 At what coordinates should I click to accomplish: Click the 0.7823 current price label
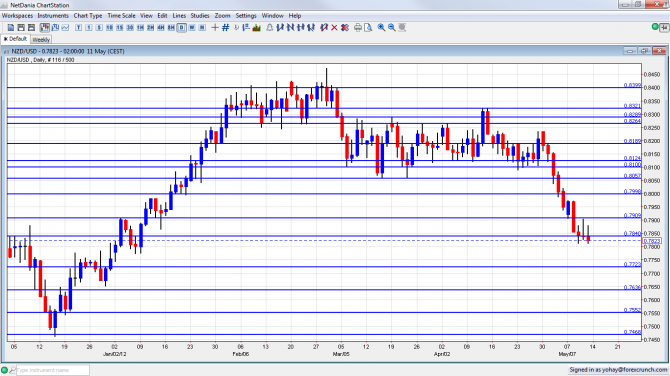click(652, 241)
